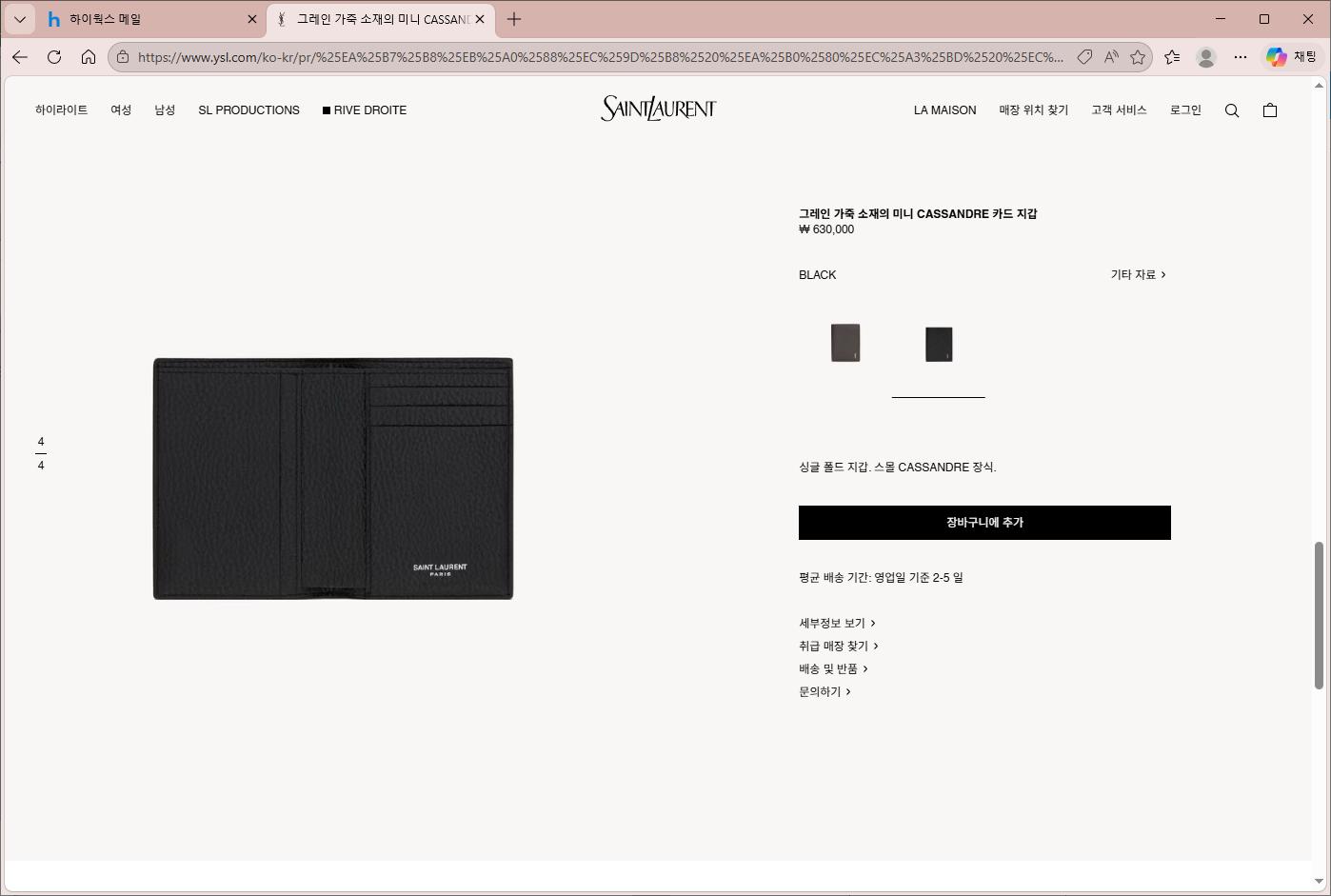Open 기타 자료 chevron link
Screen dimensions: 1331x896
(1138, 274)
